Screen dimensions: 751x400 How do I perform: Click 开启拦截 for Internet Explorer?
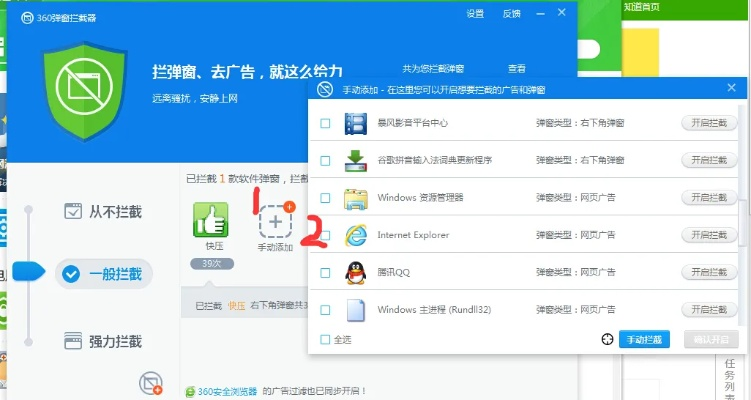coord(709,235)
